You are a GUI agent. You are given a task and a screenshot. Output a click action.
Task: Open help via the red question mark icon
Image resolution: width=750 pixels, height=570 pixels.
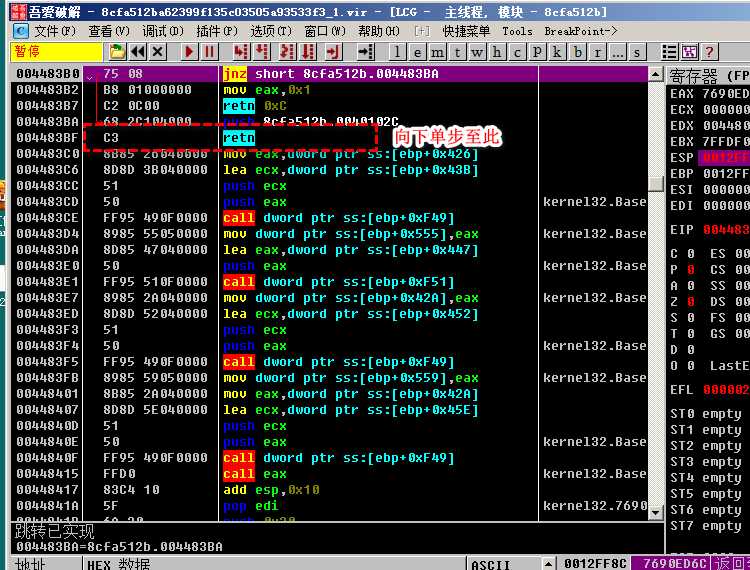click(x=709, y=52)
